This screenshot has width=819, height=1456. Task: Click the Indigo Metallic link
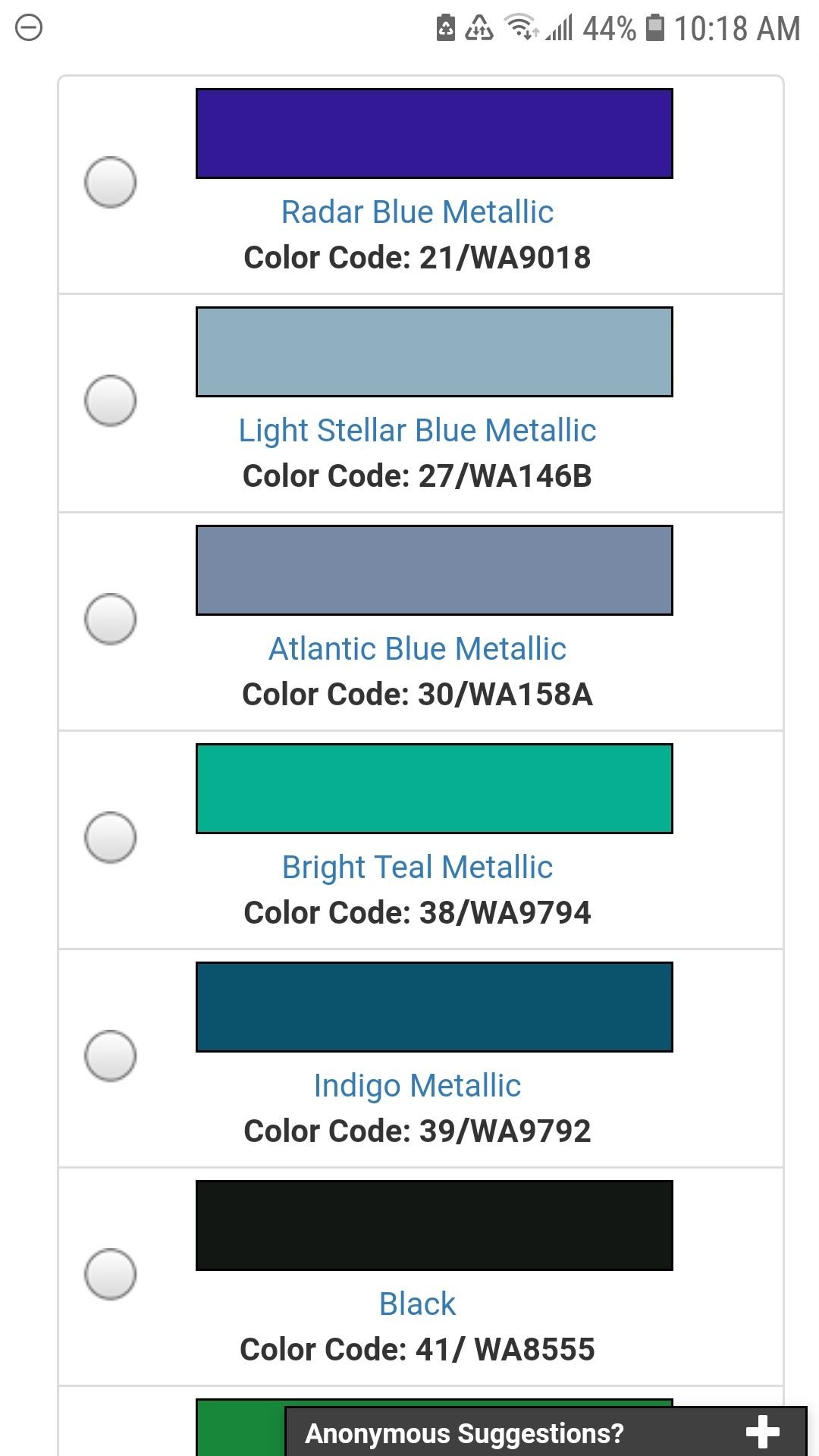point(417,1086)
